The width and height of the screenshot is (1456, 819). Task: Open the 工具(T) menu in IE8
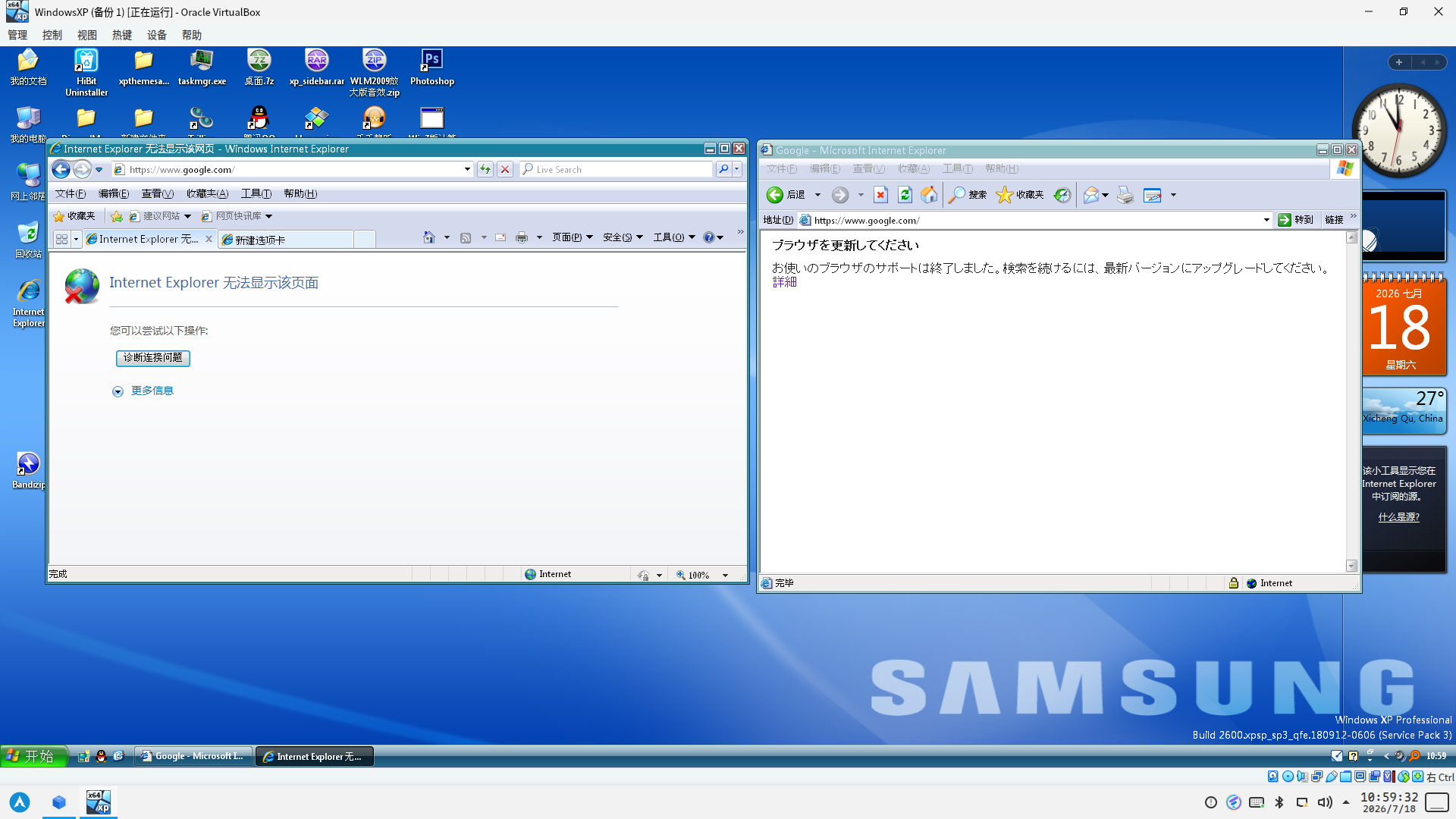point(256,193)
